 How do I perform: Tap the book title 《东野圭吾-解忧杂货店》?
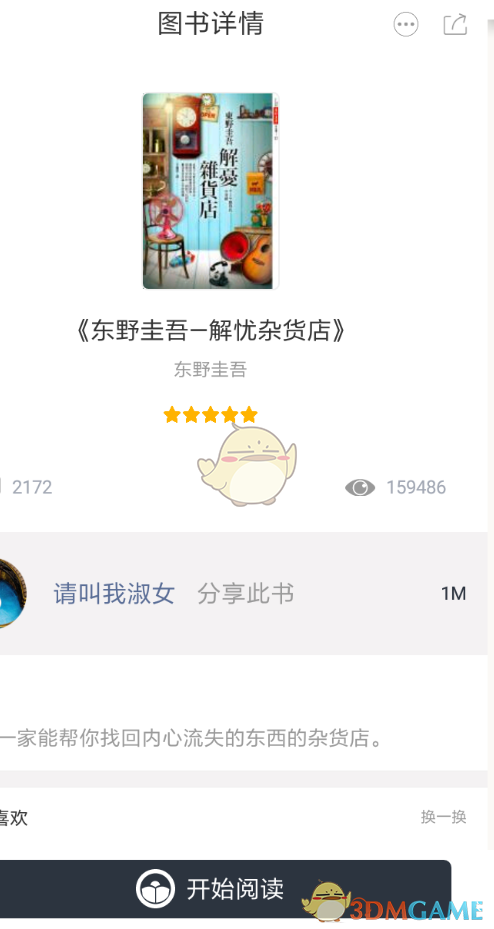pyautogui.click(x=210, y=331)
